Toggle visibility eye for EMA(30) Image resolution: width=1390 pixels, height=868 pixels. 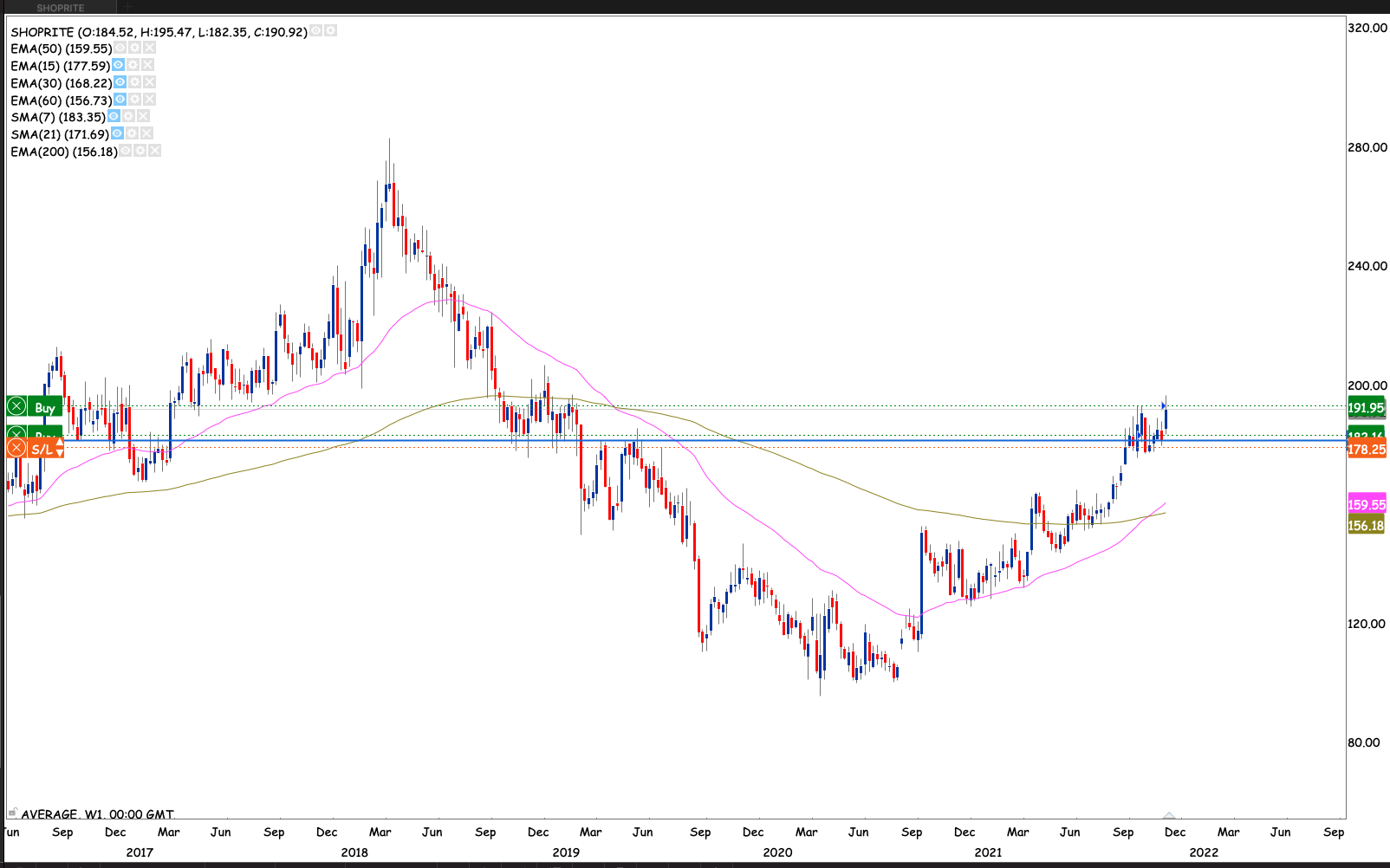120,82
